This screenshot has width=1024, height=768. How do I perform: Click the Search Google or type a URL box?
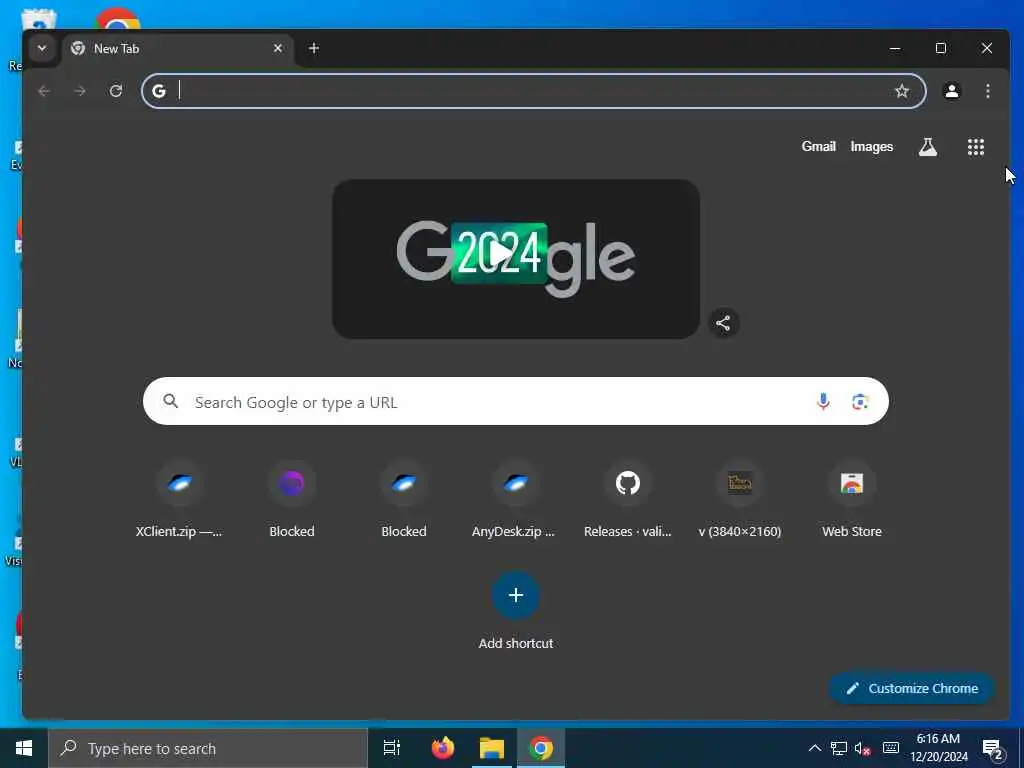click(516, 401)
